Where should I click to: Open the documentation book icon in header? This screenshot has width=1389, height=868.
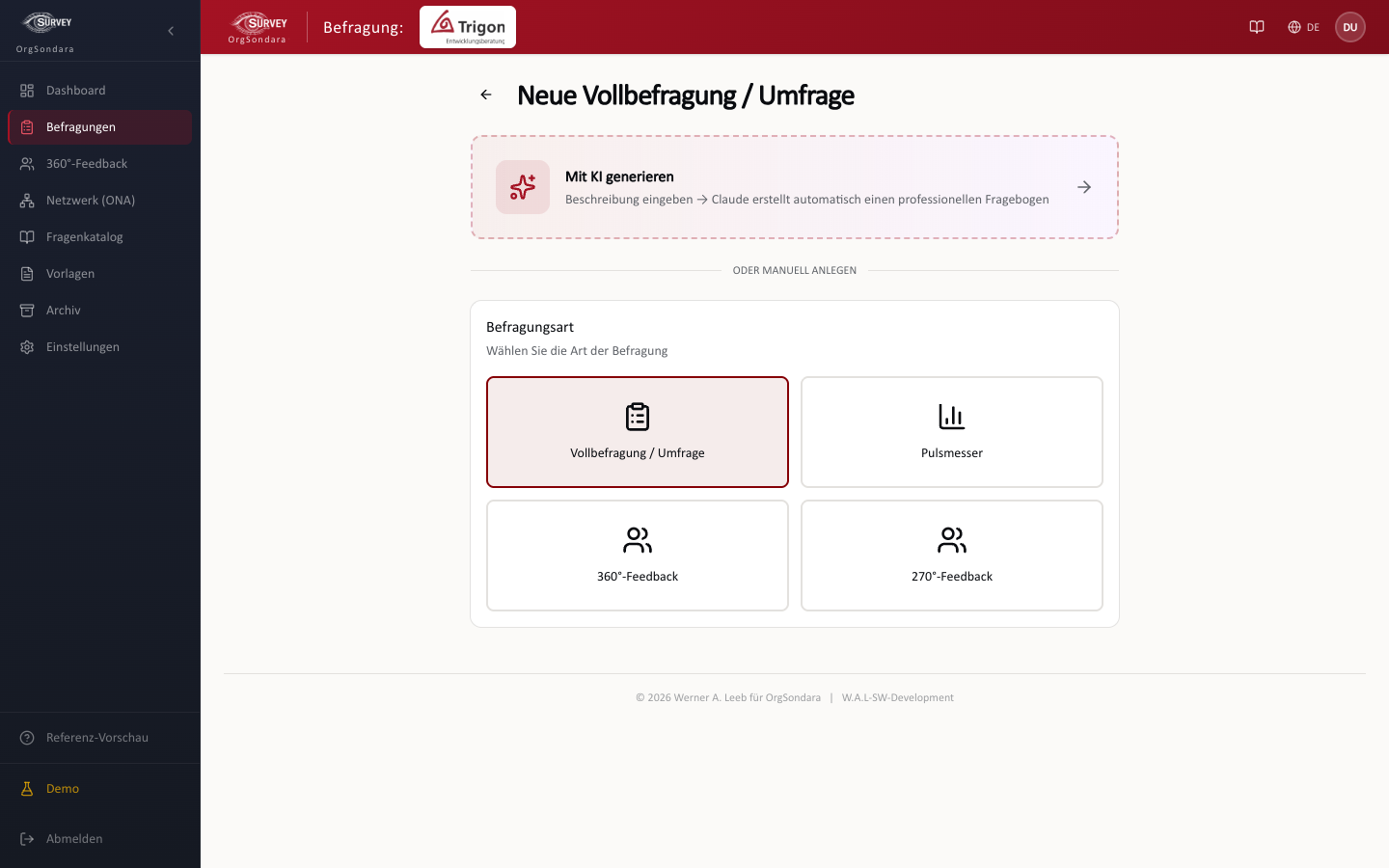pos(1257,27)
